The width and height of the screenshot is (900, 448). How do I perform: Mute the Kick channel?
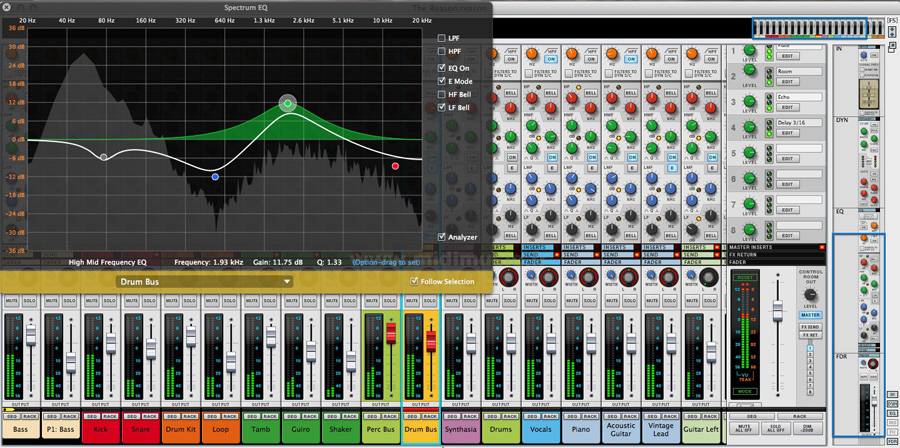[x=93, y=301]
